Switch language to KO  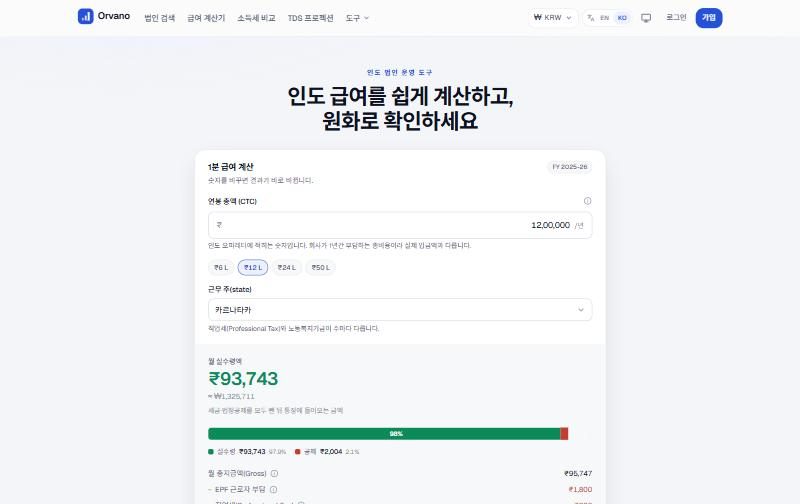622,18
